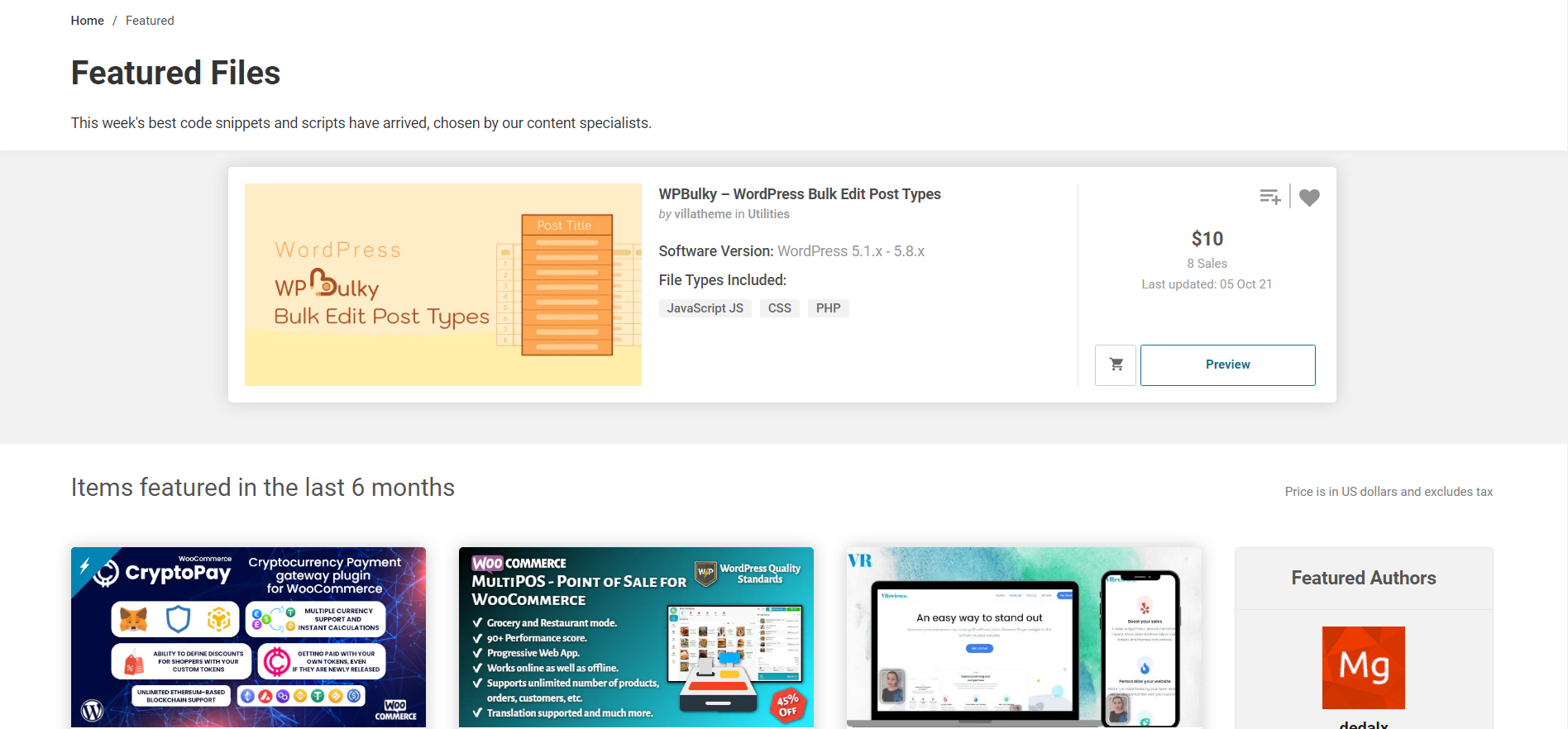This screenshot has height=729, width=1568.
Task: Favorite the WPBulky item with heart icon
Action: 1309,198
